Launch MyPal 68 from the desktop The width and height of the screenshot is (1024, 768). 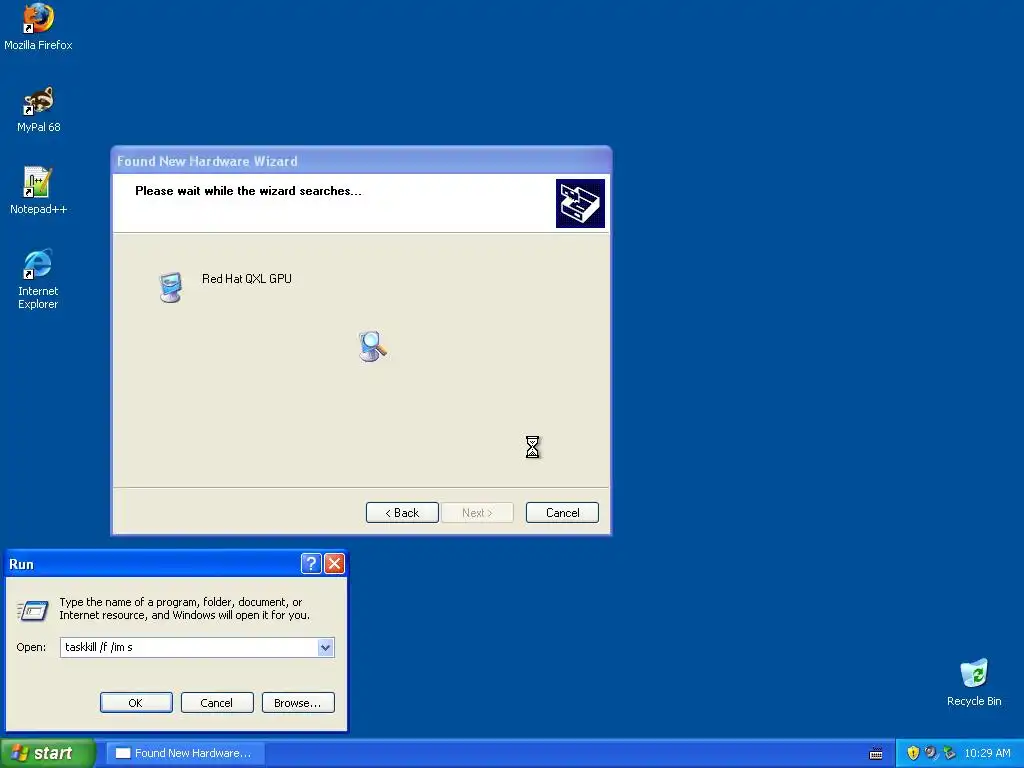[x=38, y=108]
